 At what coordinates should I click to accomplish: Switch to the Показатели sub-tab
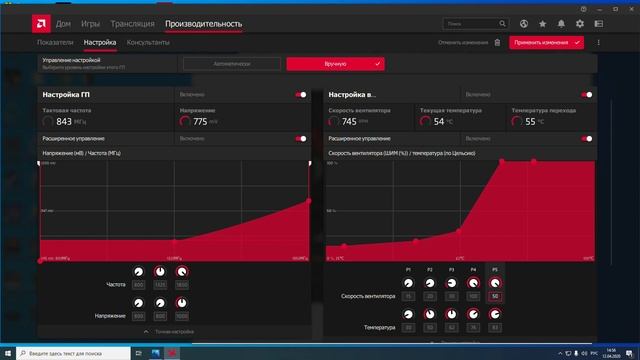tap(55, 42)
